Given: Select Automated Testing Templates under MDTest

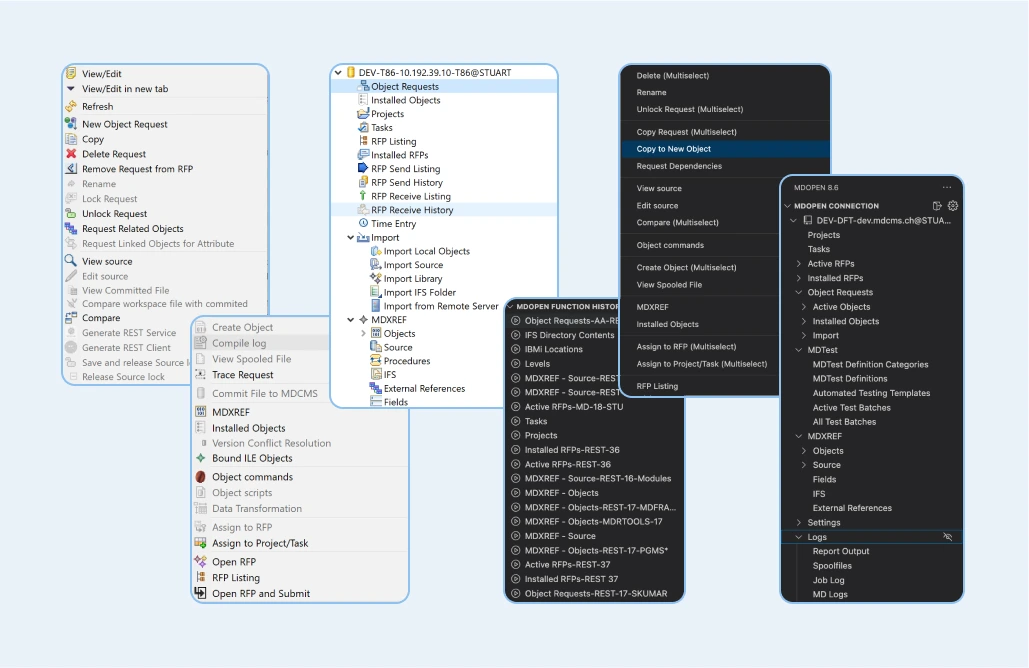Looking at the screenshot, I should (870, 393).
